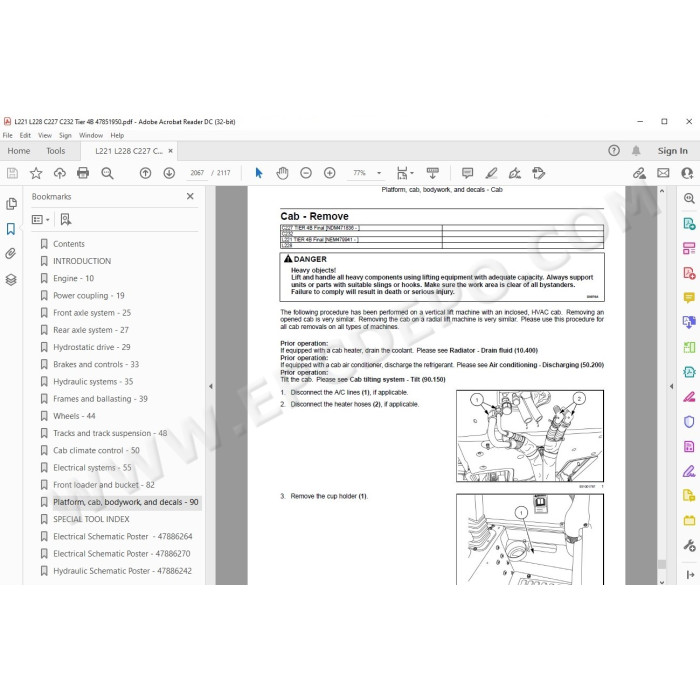This screenshot has height=700, width=700.
Task: Zoom out with minus icon
Action: coord(306,173)
